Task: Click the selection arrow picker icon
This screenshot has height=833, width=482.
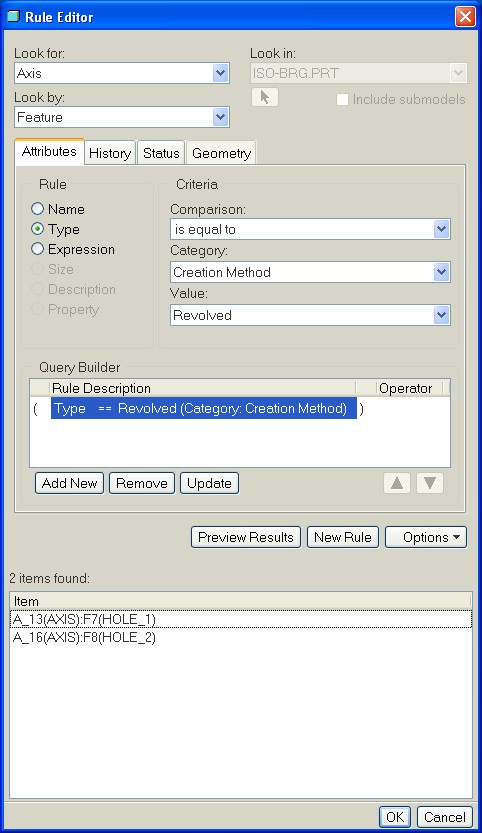Action: 265,97
